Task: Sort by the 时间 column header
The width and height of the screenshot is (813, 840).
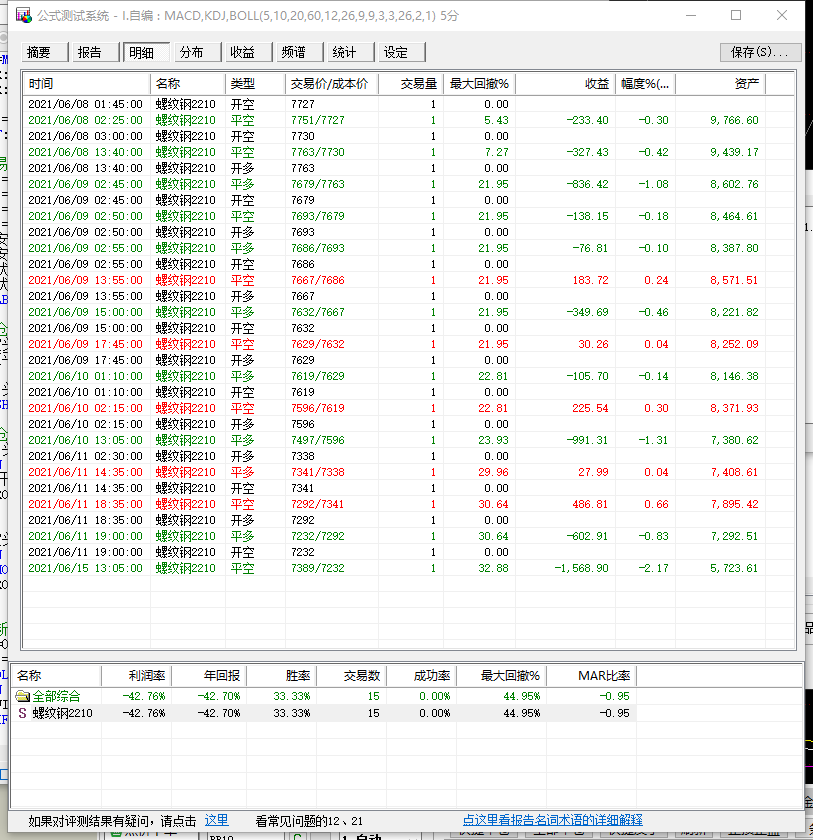Action: [86, 84]
